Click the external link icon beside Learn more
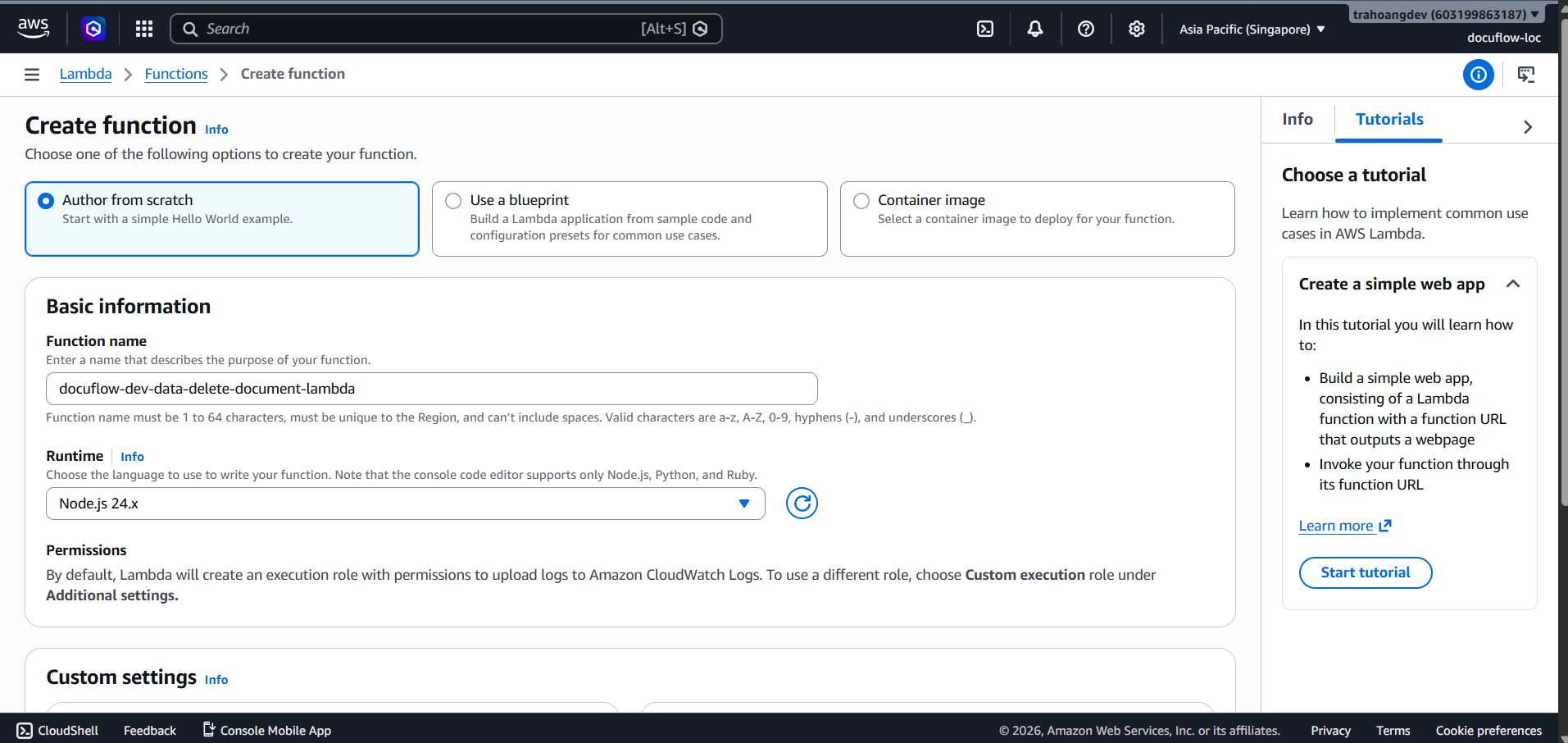This screenshot has width=1568, height=743. pyautogui.click(x=1385, y=526)
